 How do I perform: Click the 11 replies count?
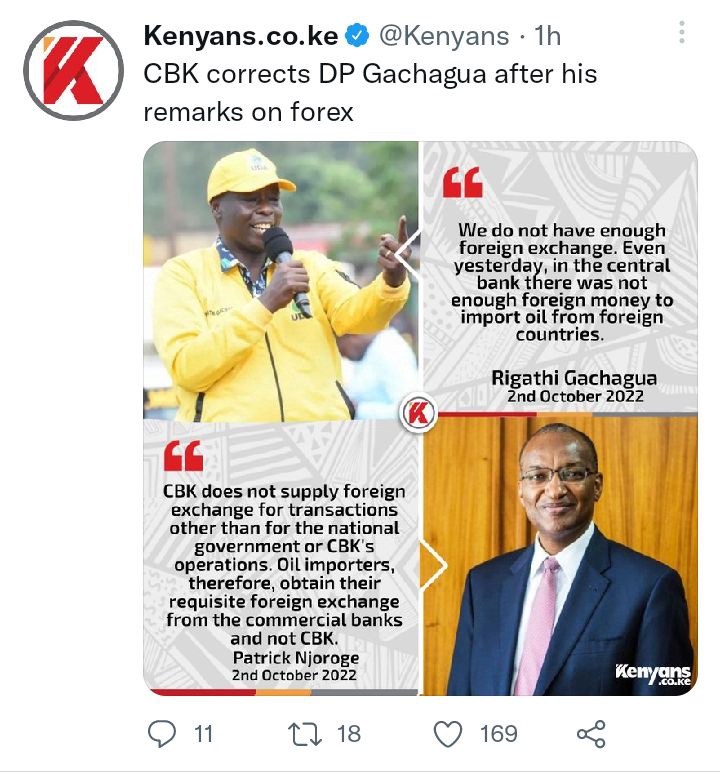pyautogui.click(x=203, y=734)
